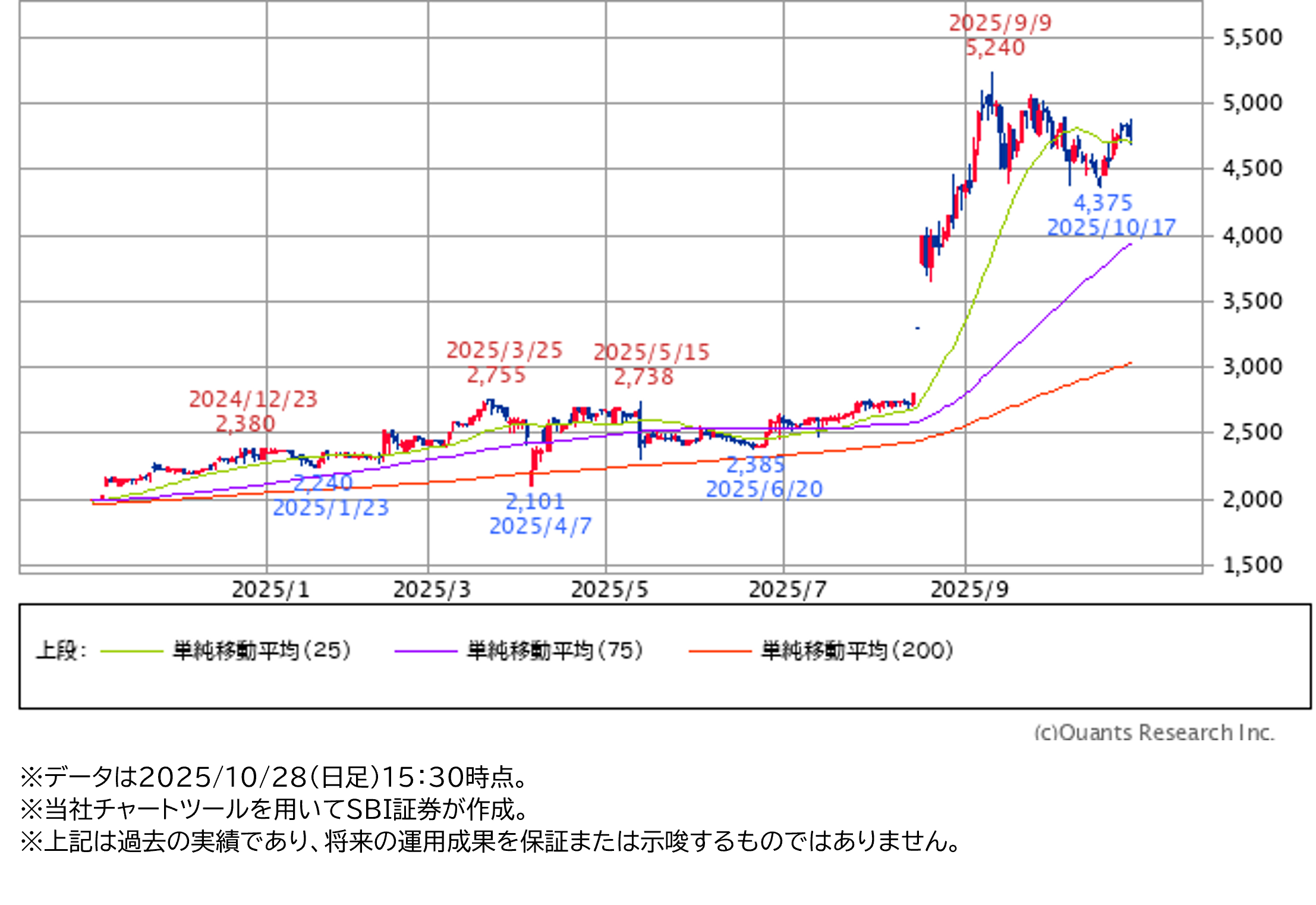Click the orange 200-day moving average legend line
1316x905 pixels.
(x=720, y=652)
